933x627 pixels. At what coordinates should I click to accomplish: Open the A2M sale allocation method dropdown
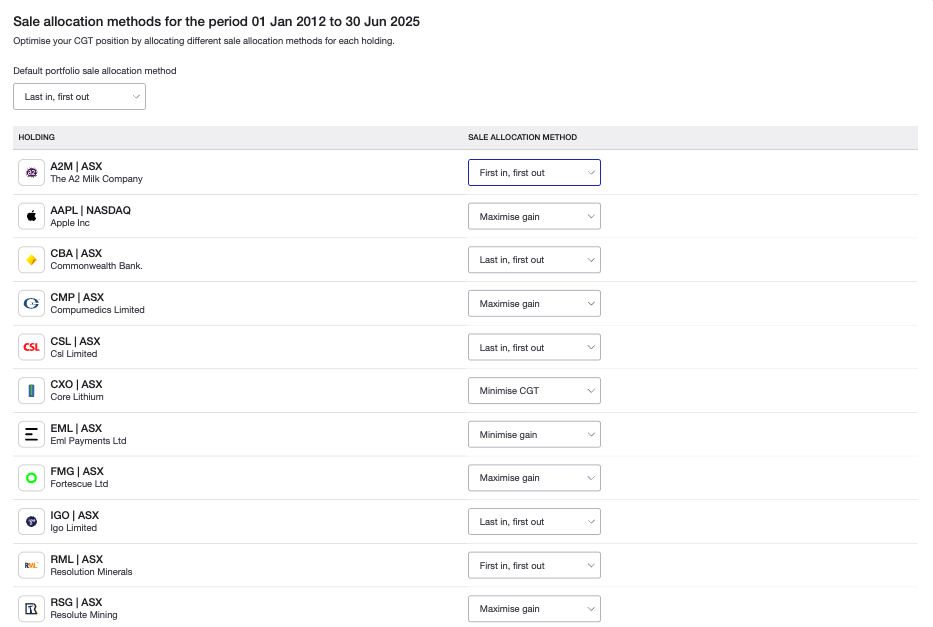(534, 173)
